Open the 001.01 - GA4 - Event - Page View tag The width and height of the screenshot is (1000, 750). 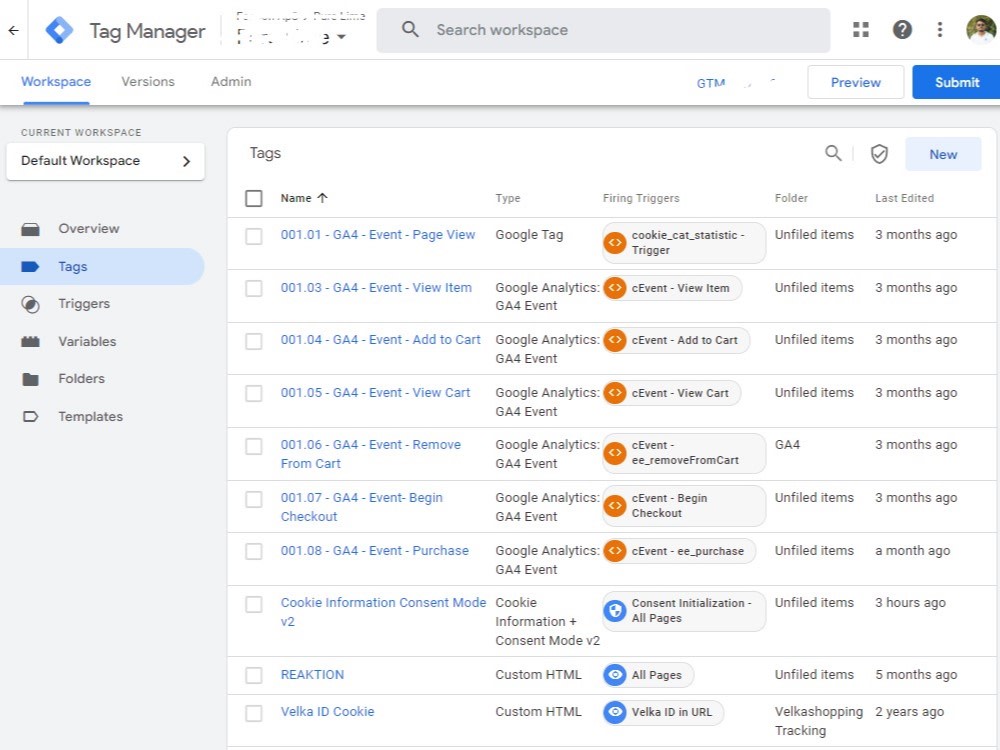pyautogui.click(x=378, y=235)
